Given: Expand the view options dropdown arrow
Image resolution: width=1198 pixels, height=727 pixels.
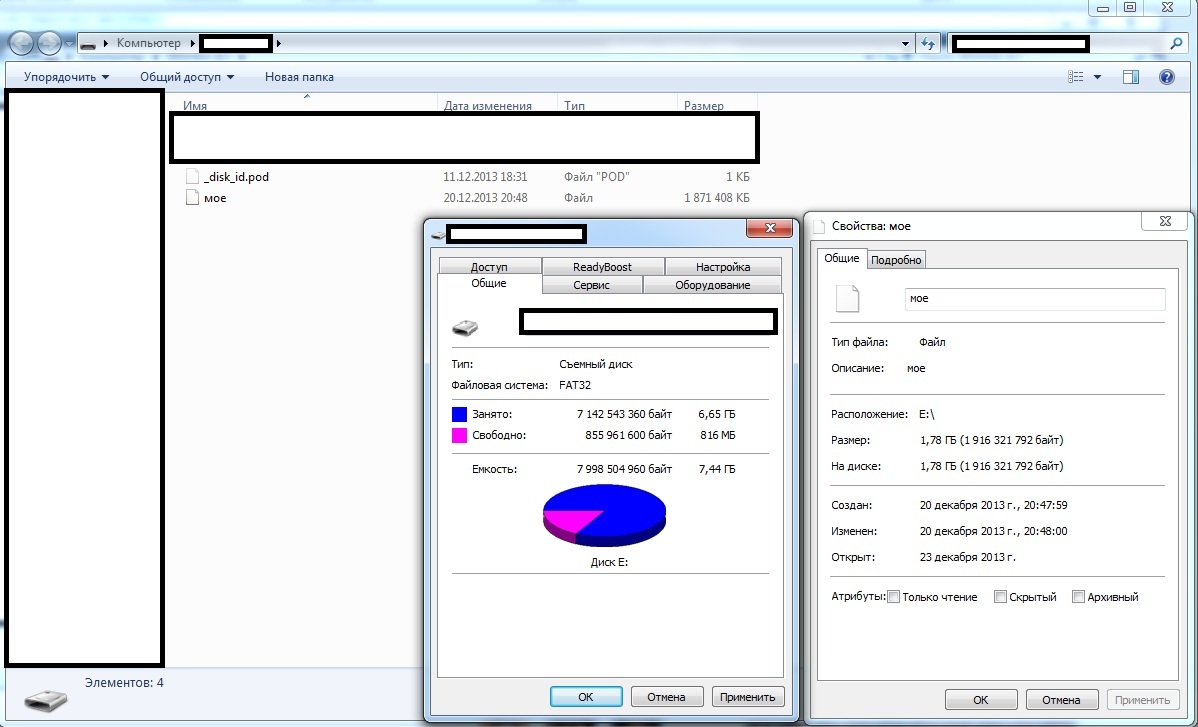Looking at the screenshot, I should pos(1097,77).
